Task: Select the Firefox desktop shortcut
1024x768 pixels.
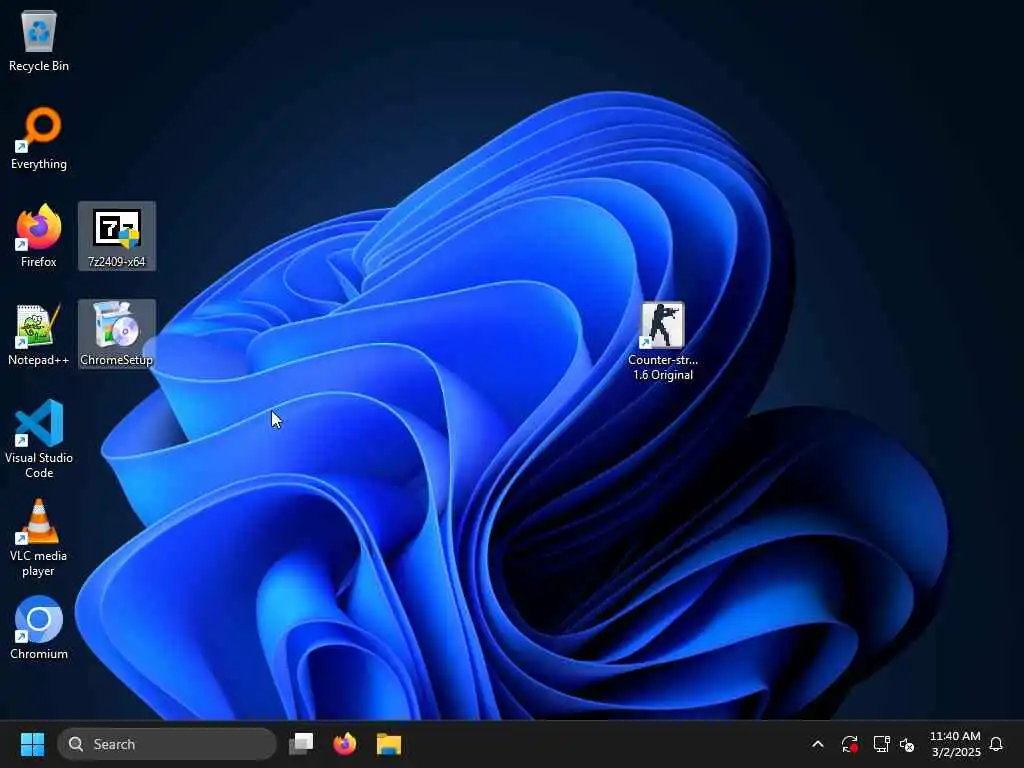Action: [x=39, y=236]
